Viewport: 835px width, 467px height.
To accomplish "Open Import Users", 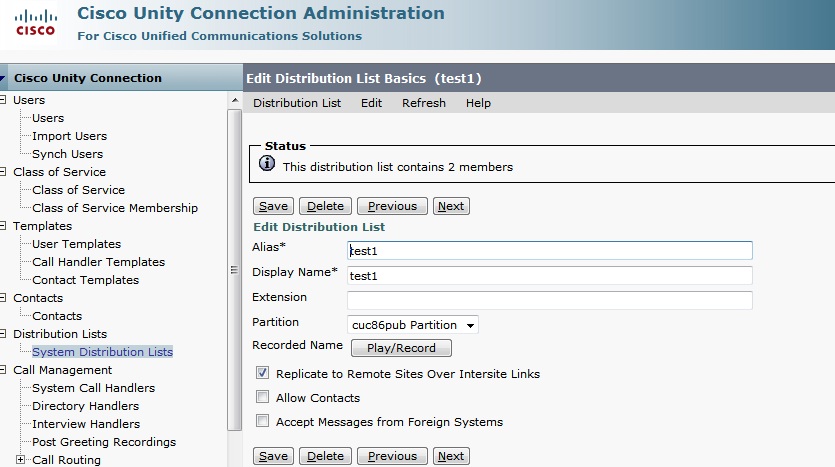I will [x=69, y=136].
